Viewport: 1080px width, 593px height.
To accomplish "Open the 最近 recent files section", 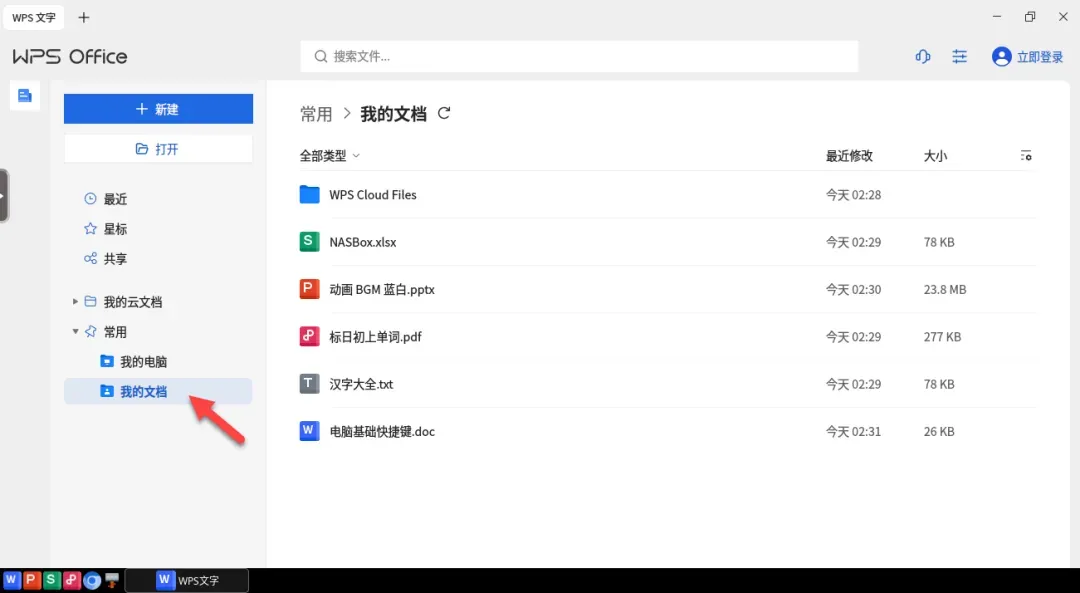I will coord(105,199).
